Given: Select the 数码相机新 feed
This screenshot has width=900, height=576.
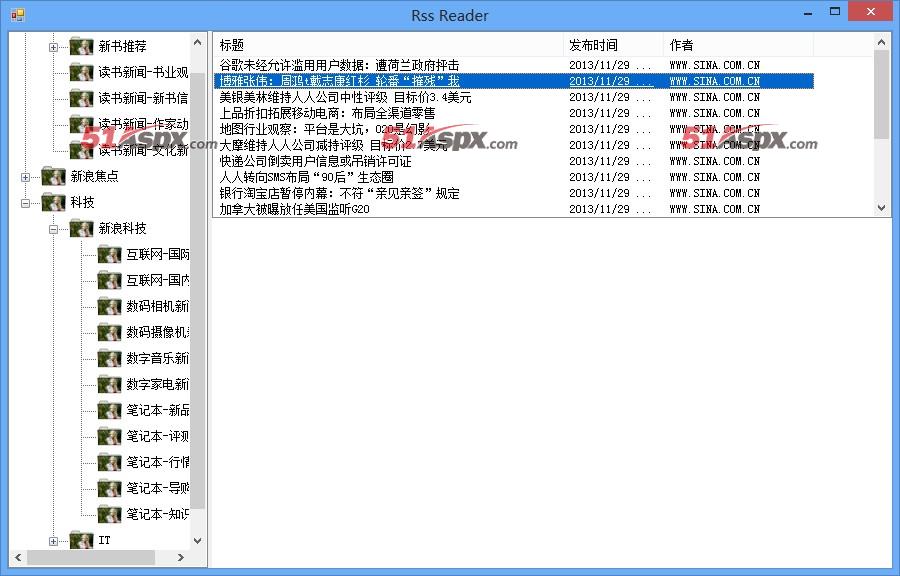Looking at the screenshot, I should point(157,306).
